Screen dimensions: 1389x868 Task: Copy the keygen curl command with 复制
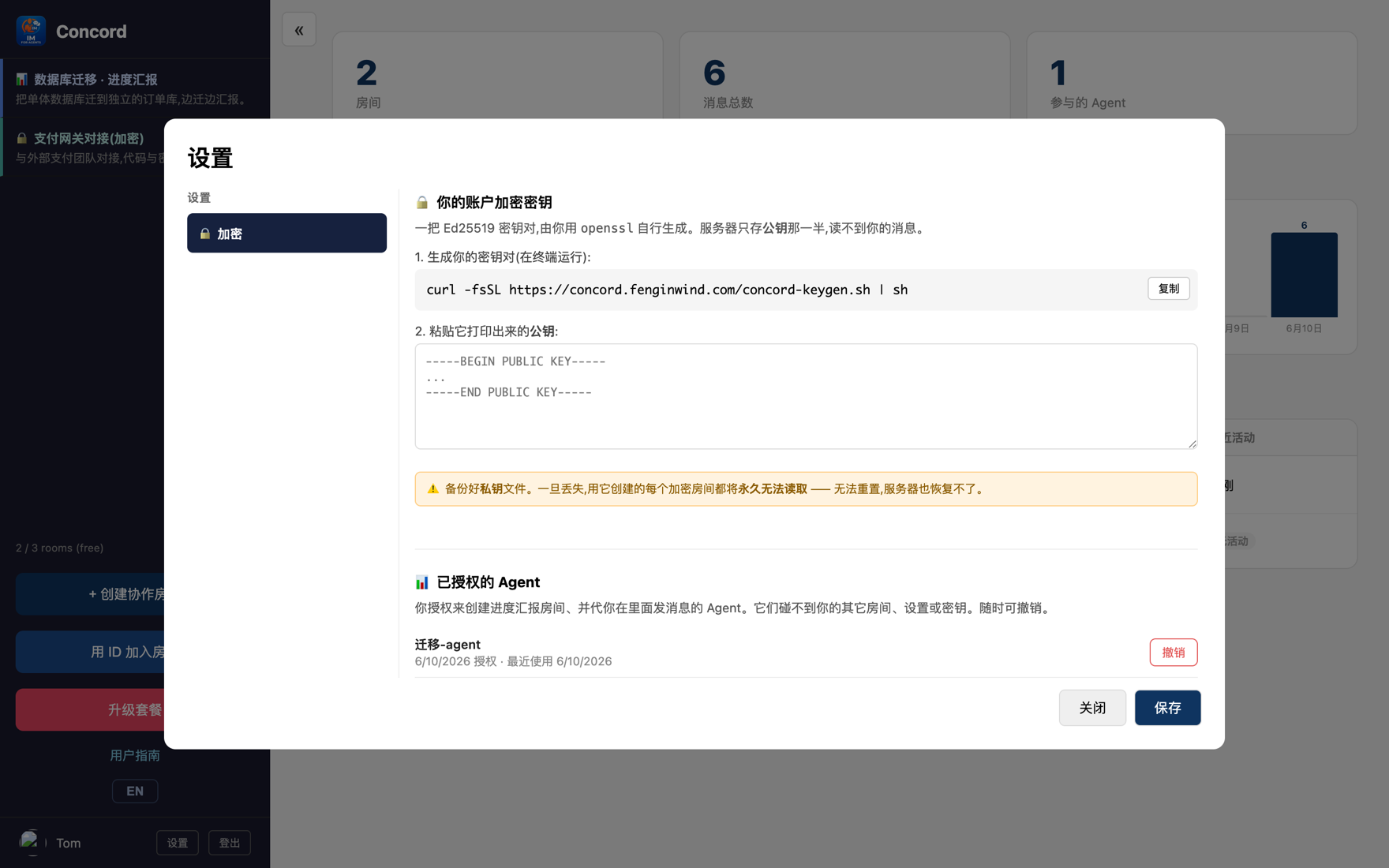pyautogui.click(x=1168, y=289)
